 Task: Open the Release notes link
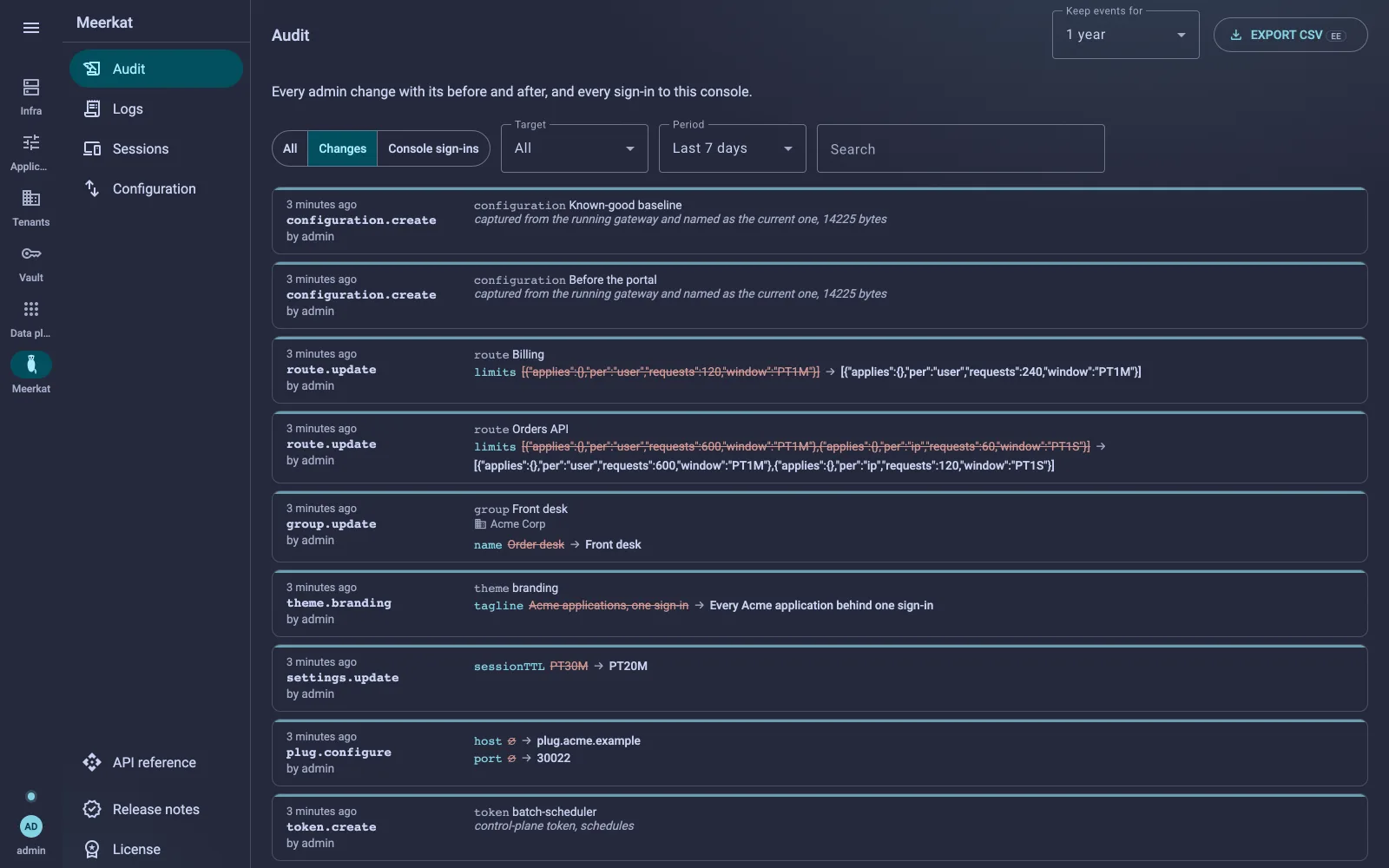(156, 809)
